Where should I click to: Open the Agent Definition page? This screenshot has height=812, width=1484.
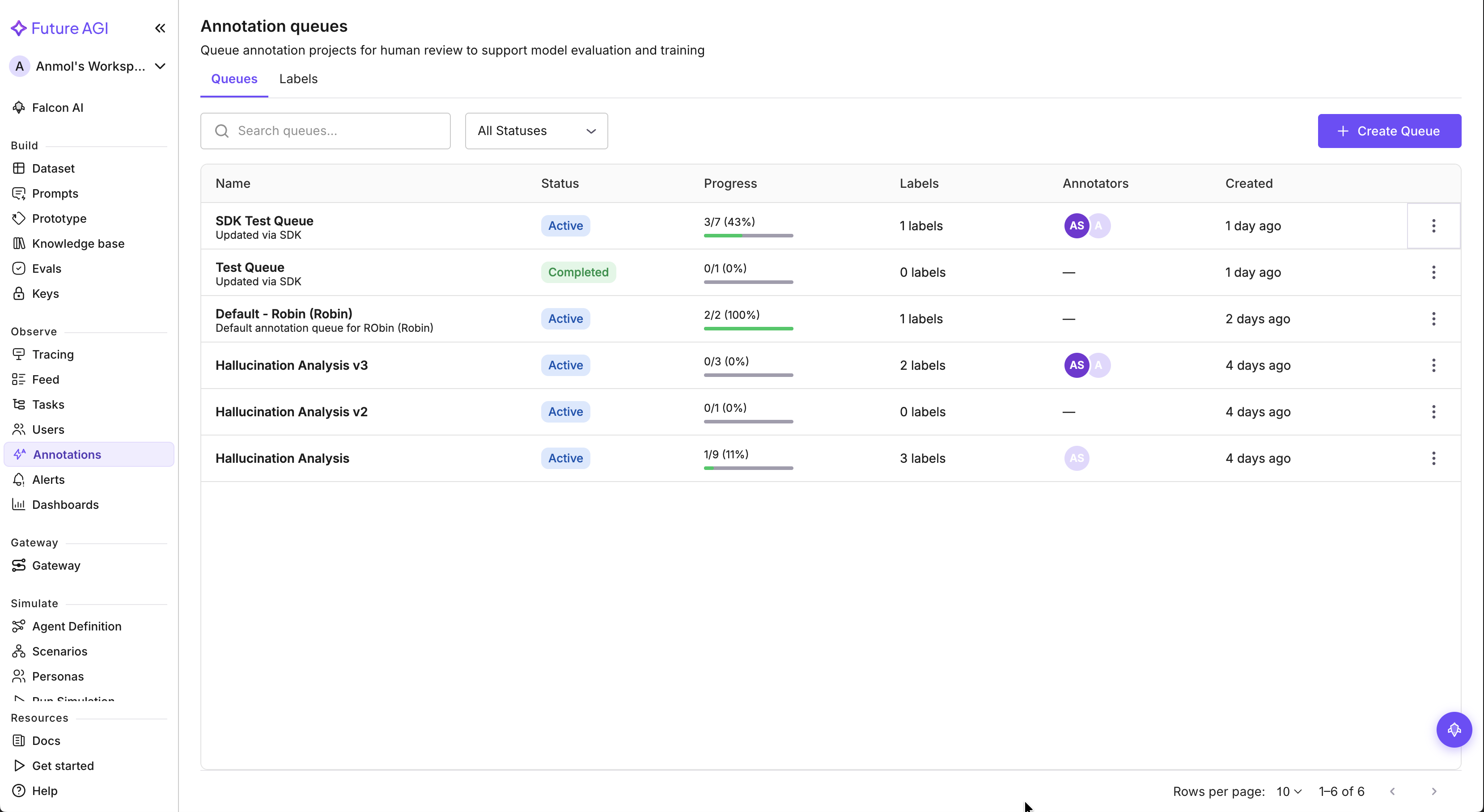pos(76,626)
